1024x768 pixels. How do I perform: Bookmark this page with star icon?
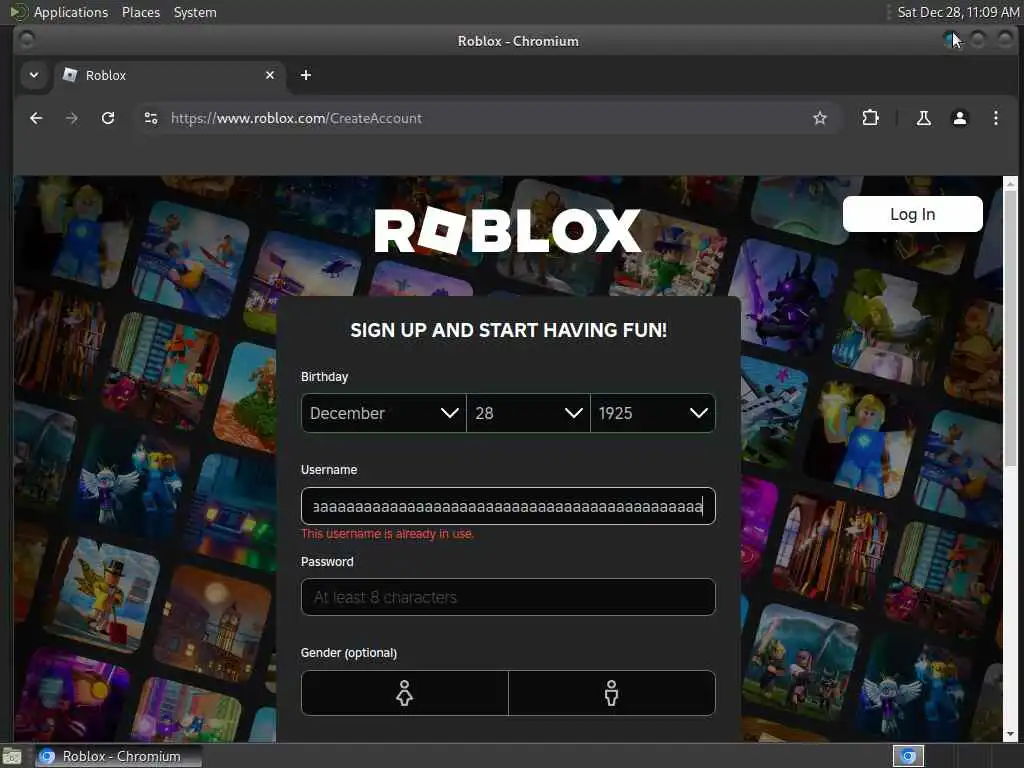(820, 118)
